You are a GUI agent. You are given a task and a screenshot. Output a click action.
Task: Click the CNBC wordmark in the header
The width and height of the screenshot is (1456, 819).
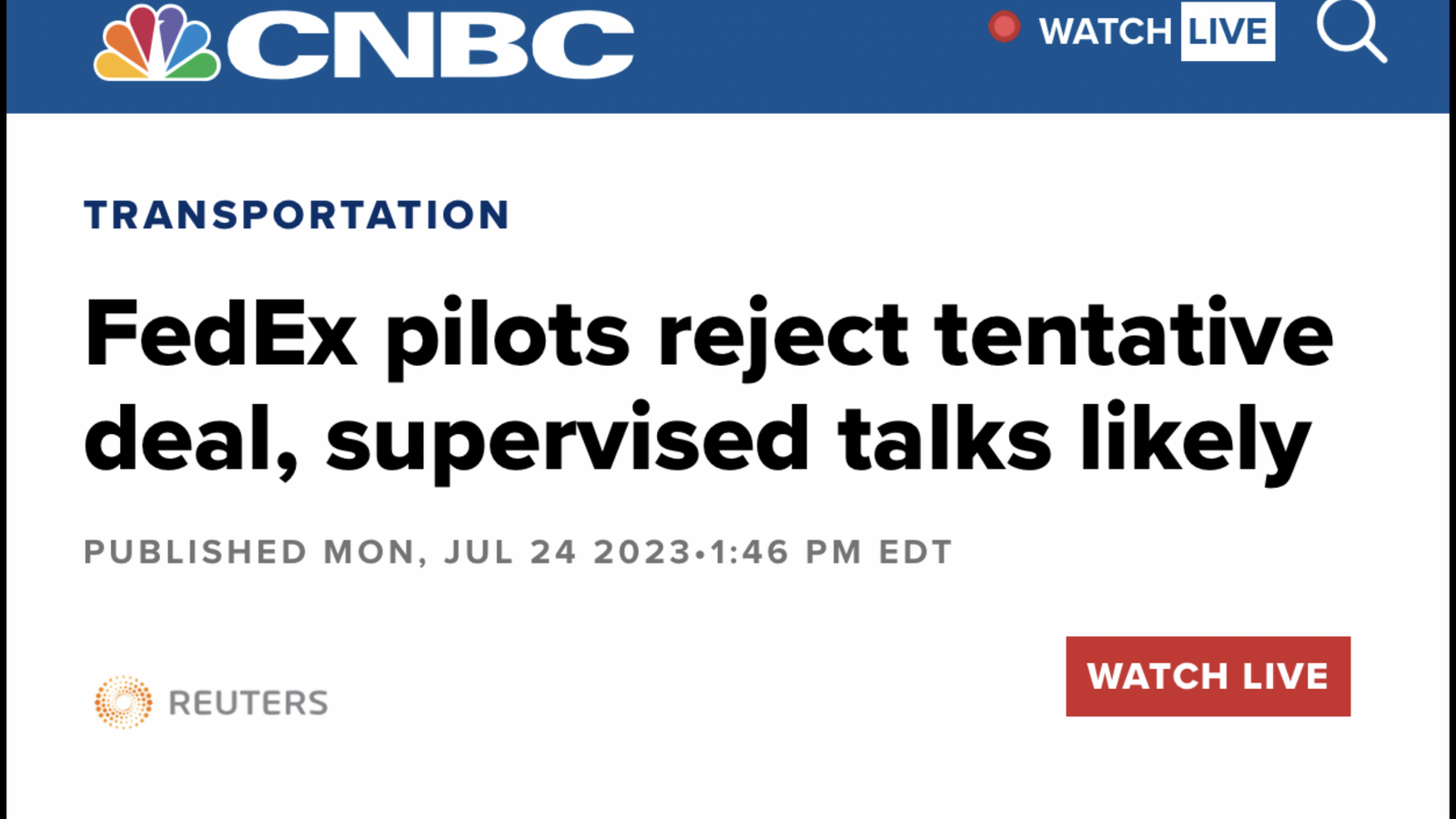click(430, 45)
